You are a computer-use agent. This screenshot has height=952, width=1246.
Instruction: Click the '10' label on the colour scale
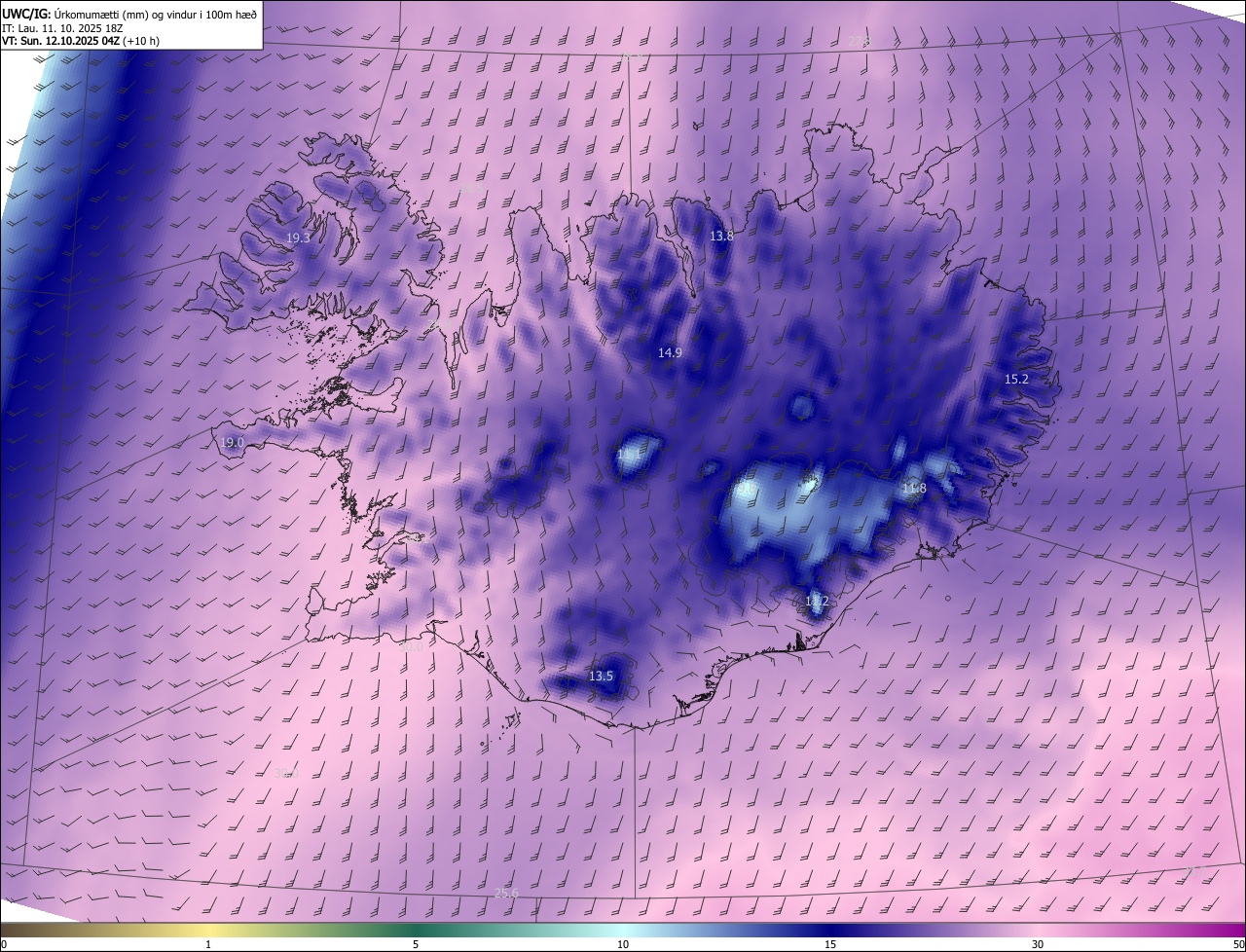point(623,944)
